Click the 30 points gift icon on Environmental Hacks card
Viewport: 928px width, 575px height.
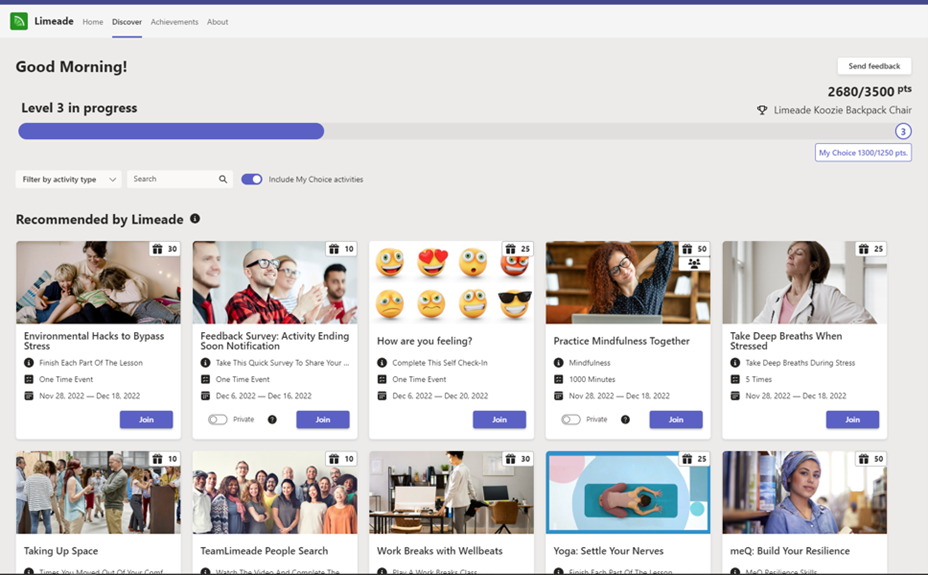pyautogui.click(x=157, y=249)
